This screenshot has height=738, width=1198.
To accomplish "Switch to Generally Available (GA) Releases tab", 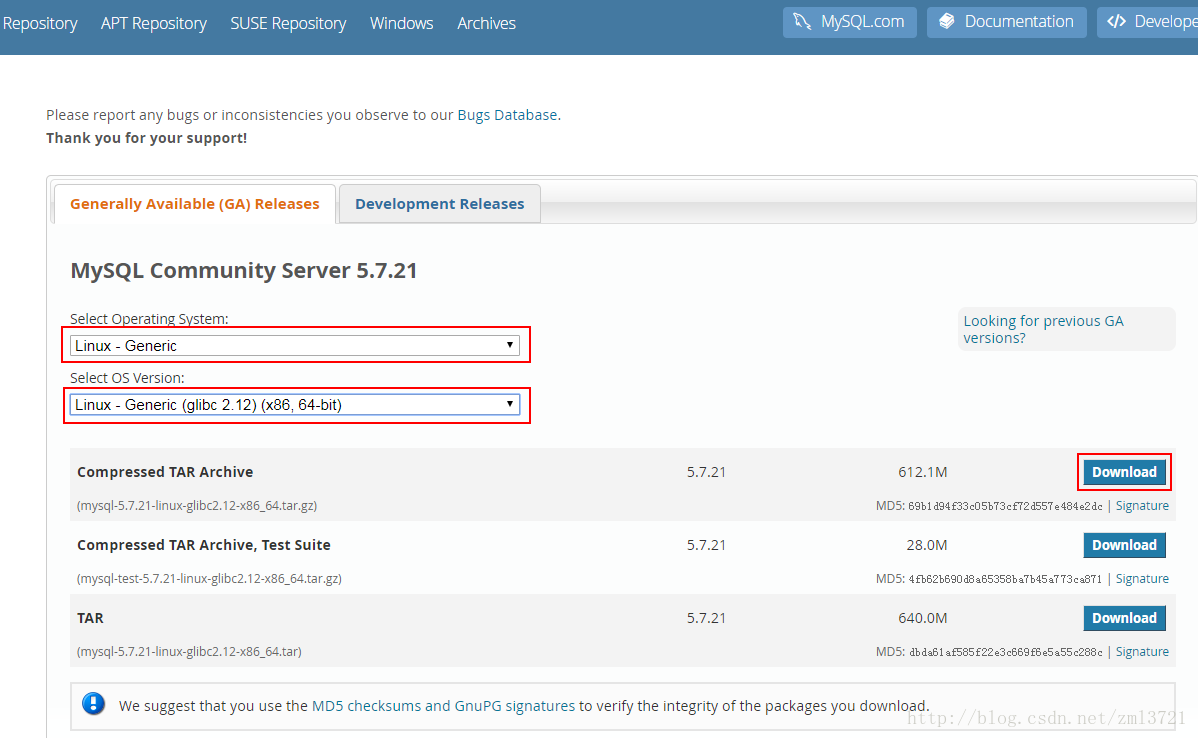I will [x=195, y=204].
